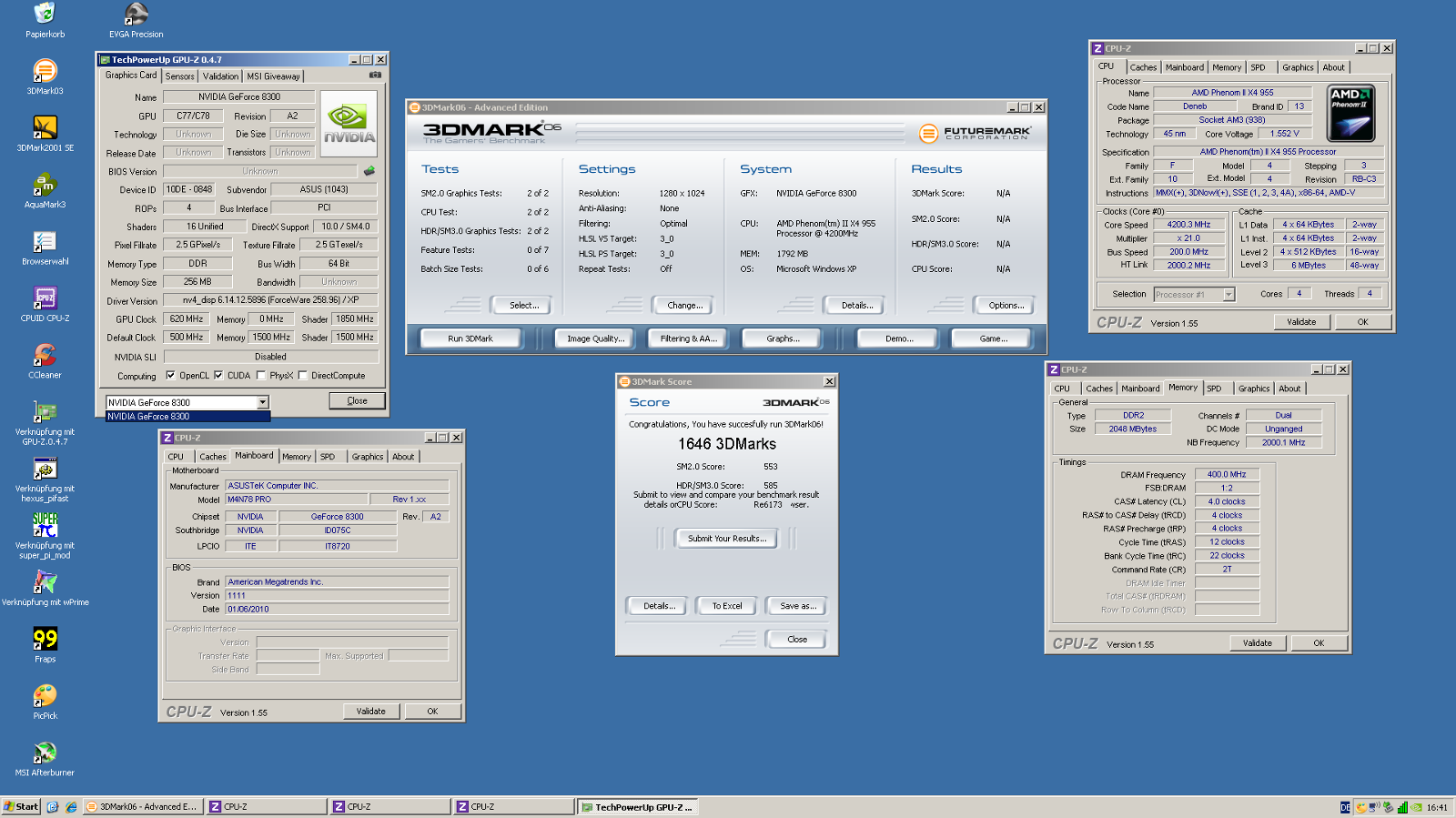This screenshot has height=818, width=1456.
Task: Click Details button in 3DMark Score window
Action: point(659,606)
